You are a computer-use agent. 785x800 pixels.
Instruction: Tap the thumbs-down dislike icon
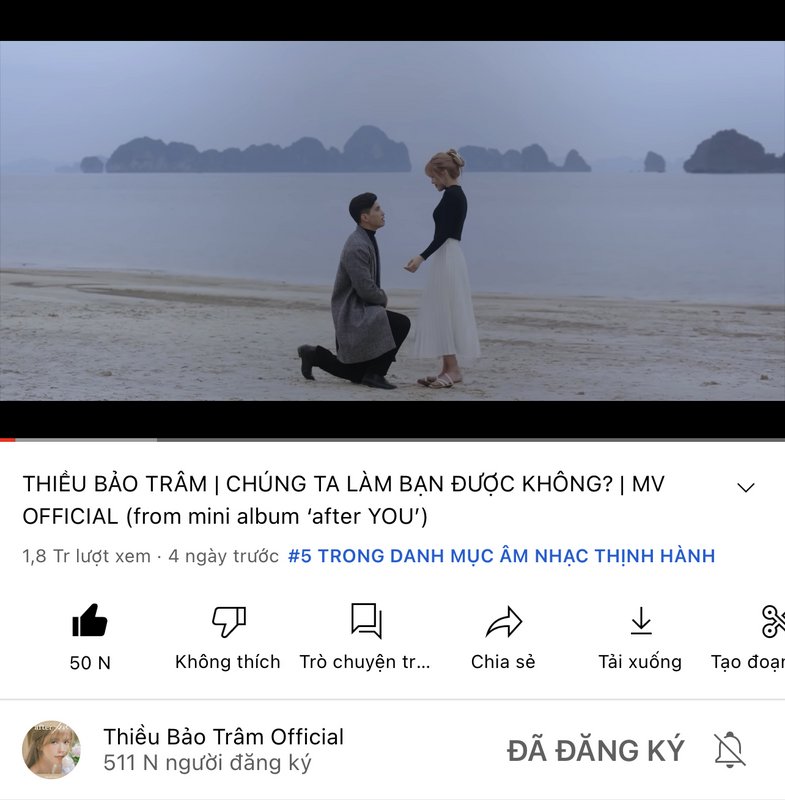tap(229, 621)
